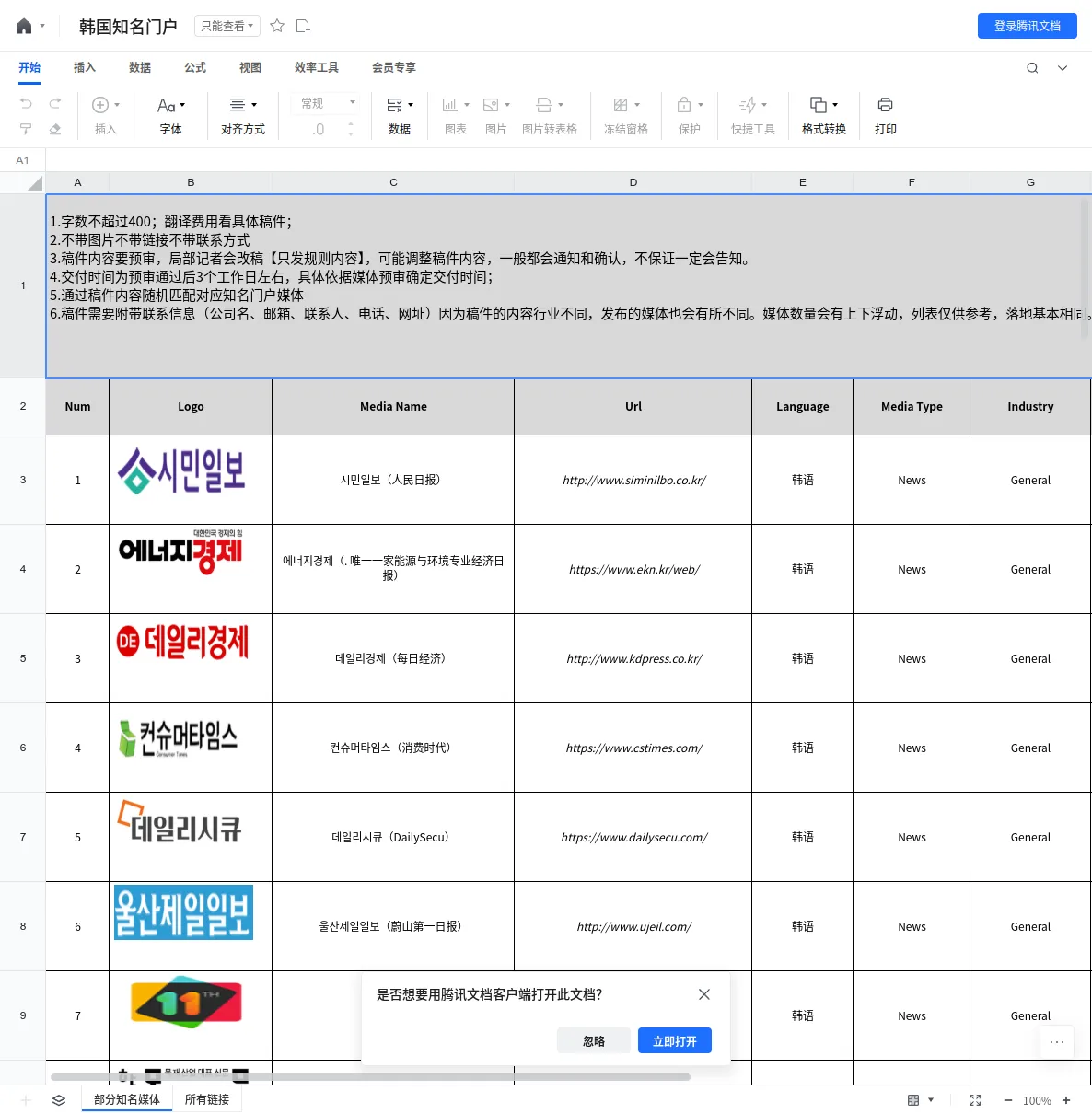Open the floating three-dots more button

tap(1057, 1042)
